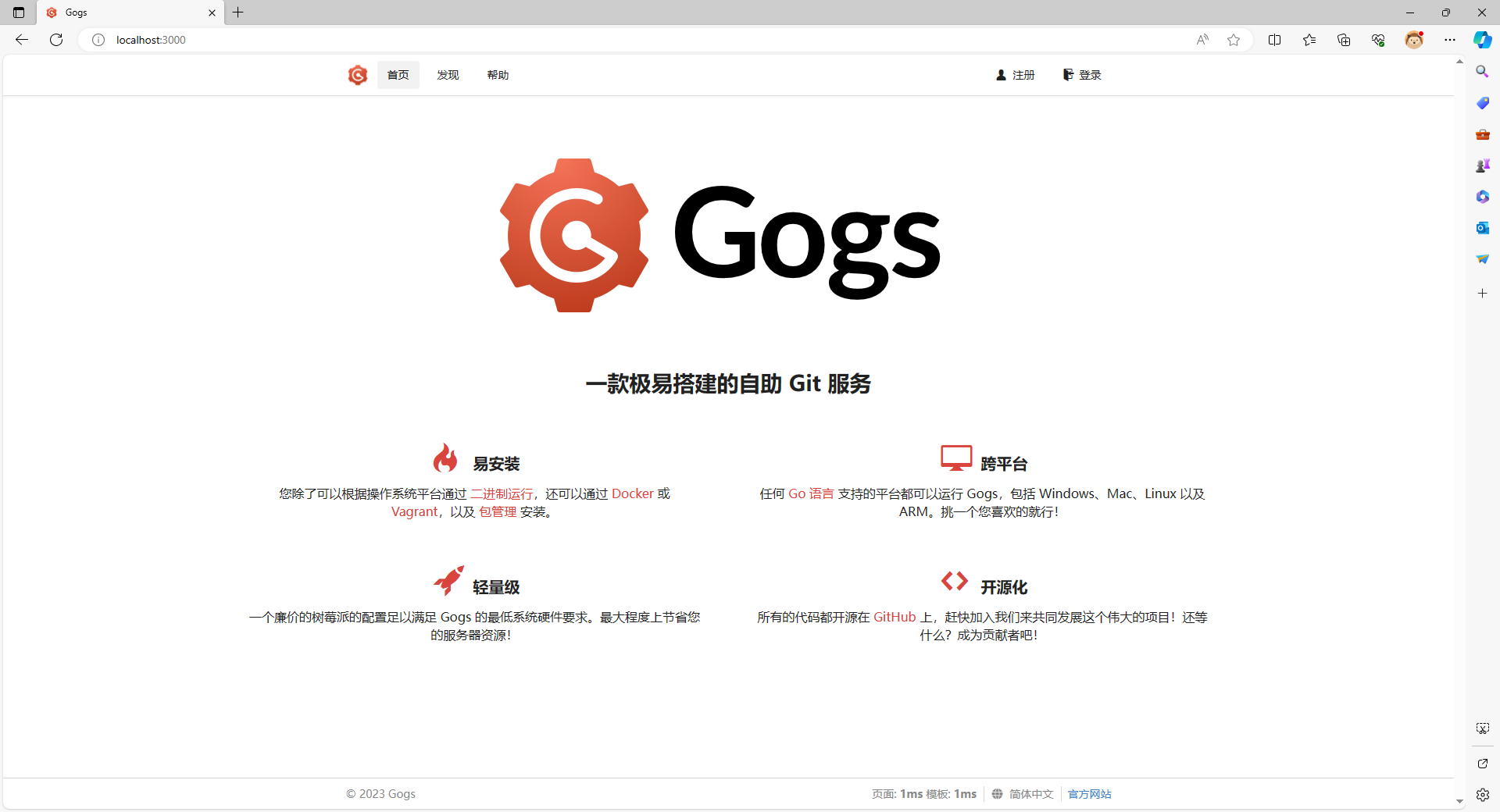Open the sidebar Outlook icon
The width and height of the screenshot is (1500, 812).
[x=1482, y=228]
